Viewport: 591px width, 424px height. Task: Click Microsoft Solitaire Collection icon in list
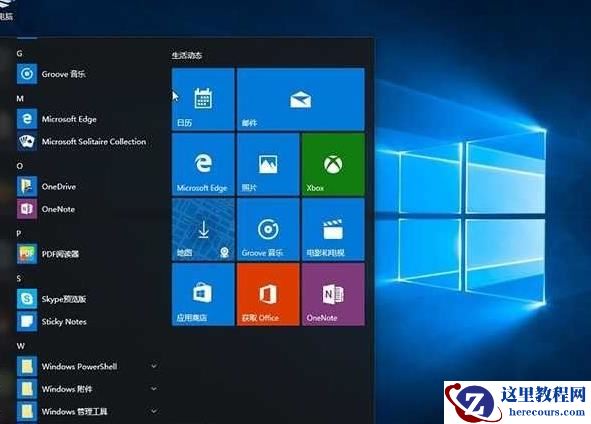click(27, 141)
